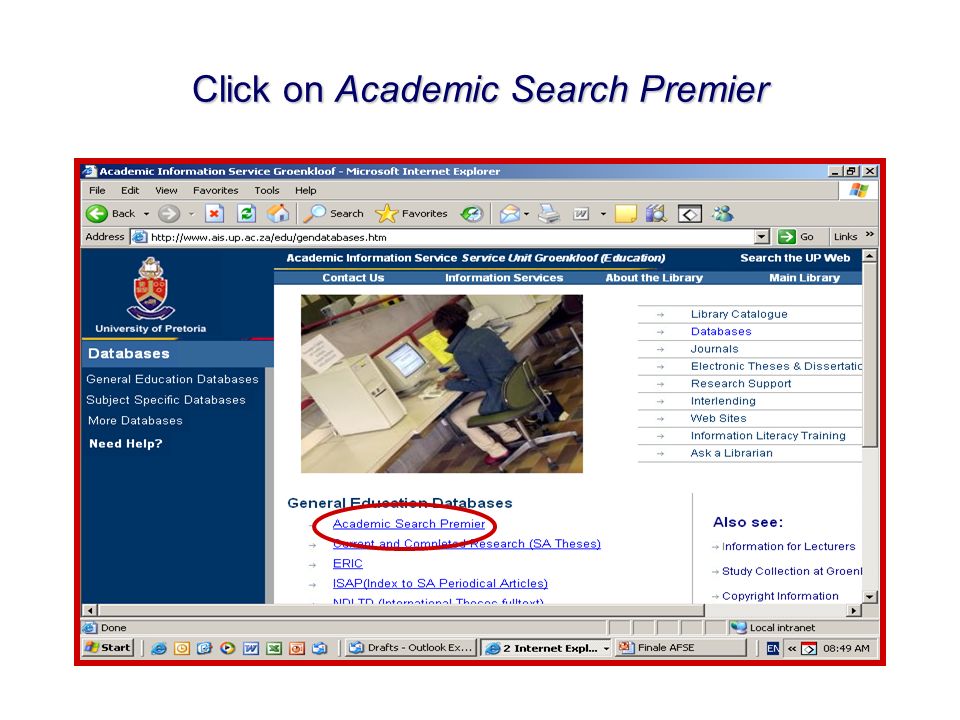Select Subject Specific Databases in sidebar
The width and height of the screenshot is (960, 720).
point(166,400)
